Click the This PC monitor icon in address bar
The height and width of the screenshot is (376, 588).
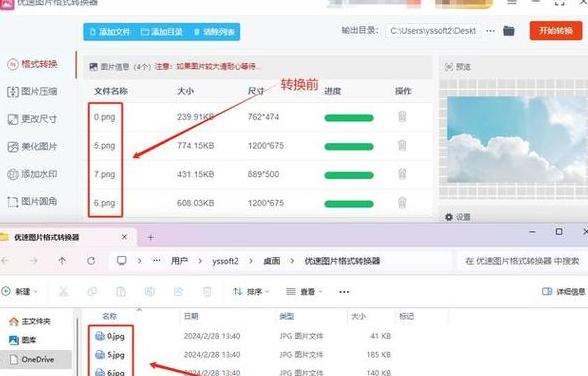pos(122,261)
